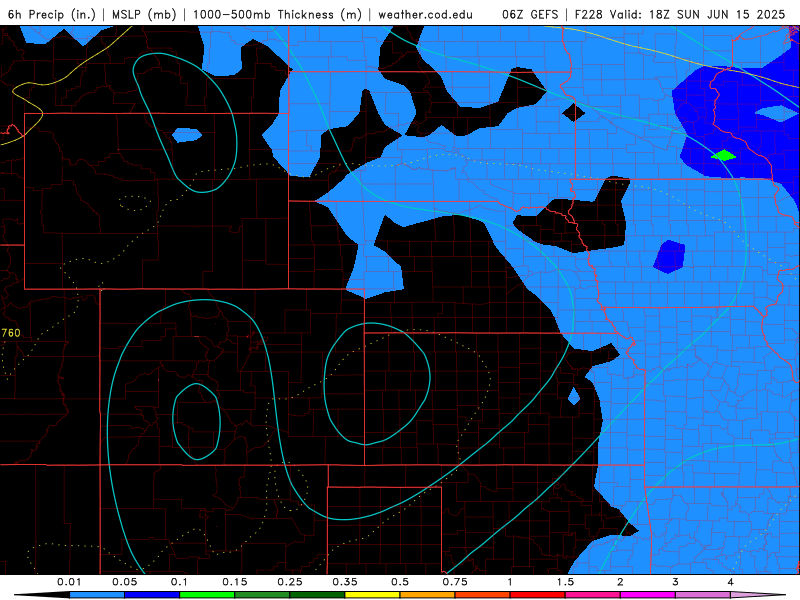Click the 0.05 legend label
This screenshot has width=800, height=600.
pos(124,582)
